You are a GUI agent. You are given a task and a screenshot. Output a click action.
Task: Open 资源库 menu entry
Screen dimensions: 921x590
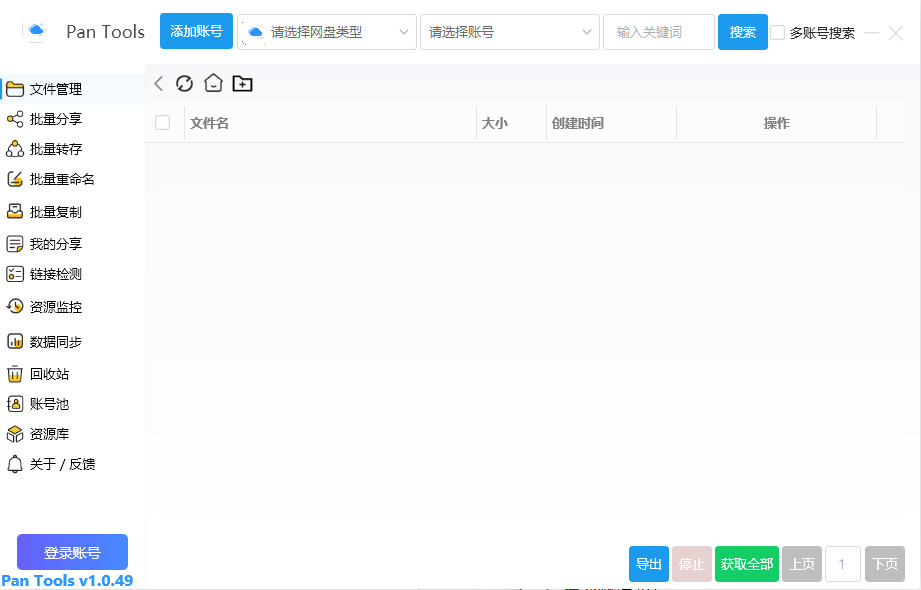coord(72,434)
